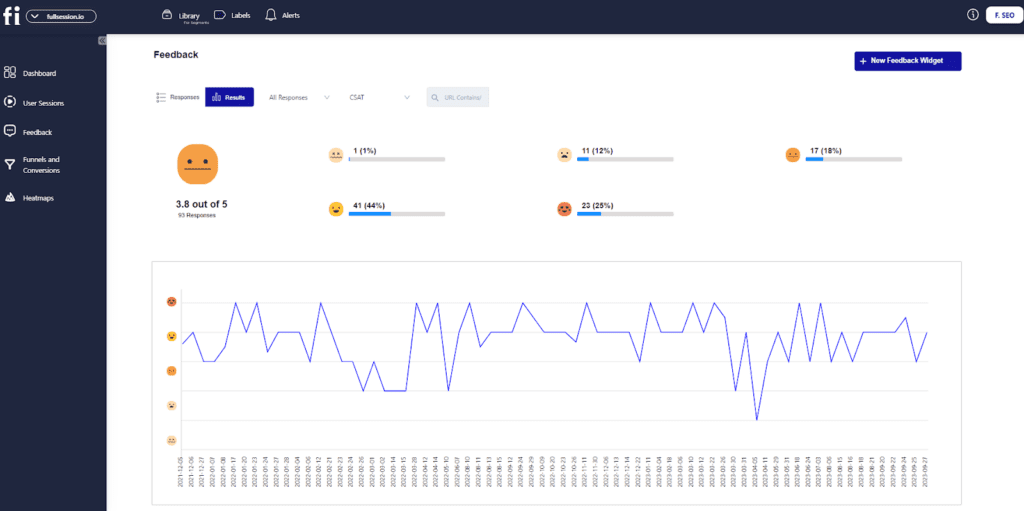
Task: Click the 41 (44%) rating progress bar
Action: pyautogui.click(x=396, y=213)
